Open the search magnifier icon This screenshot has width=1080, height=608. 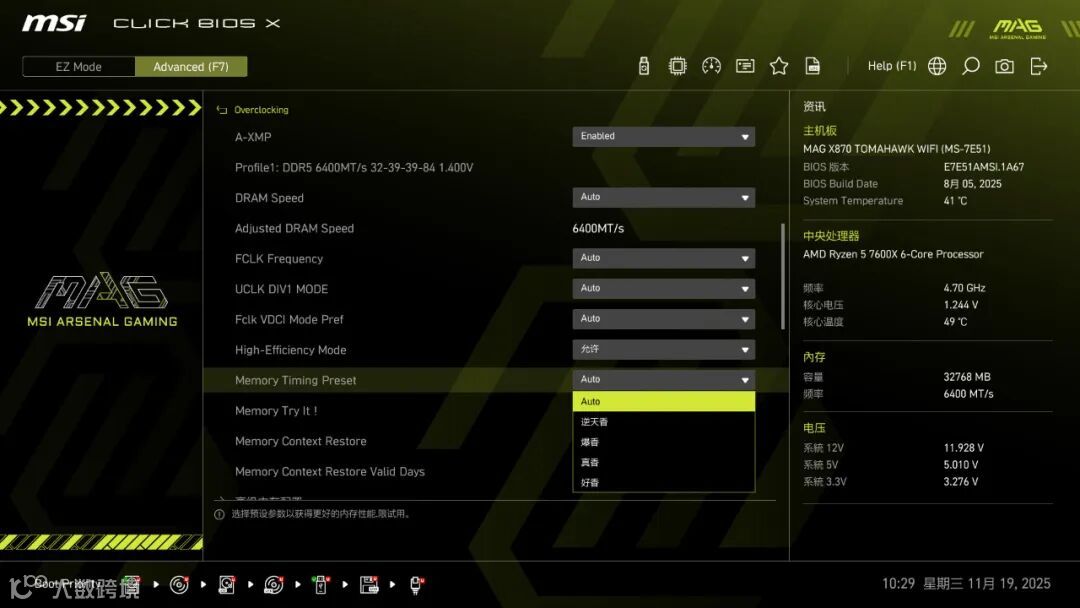(x=970, y=66)
